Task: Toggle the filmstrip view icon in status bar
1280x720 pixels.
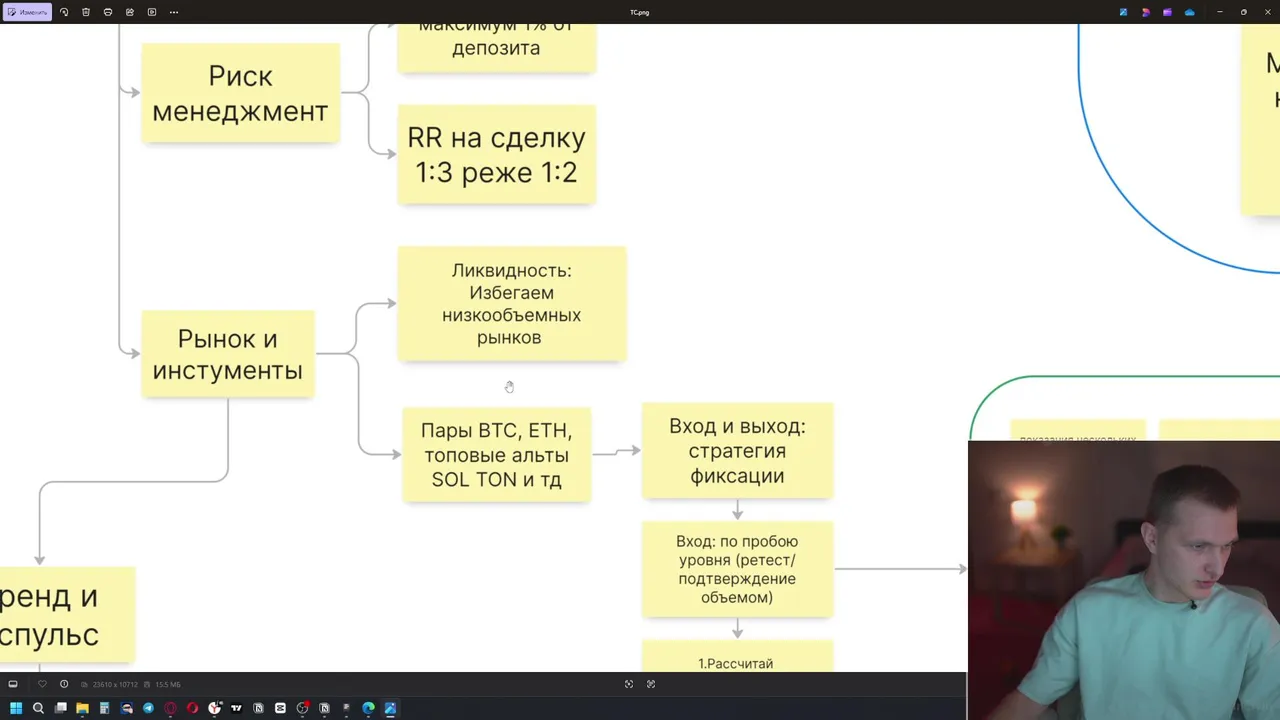Action: tap(13, 684)
